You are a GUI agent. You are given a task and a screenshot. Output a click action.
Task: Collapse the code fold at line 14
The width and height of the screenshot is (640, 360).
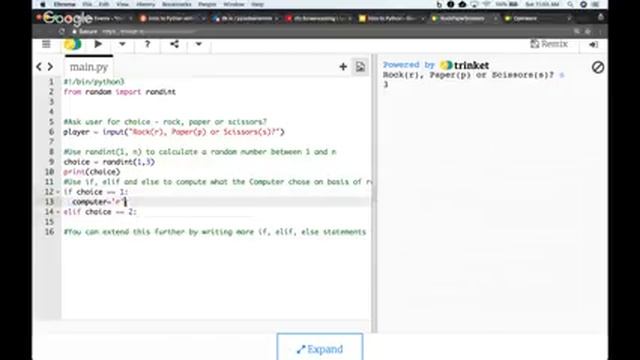58,212
